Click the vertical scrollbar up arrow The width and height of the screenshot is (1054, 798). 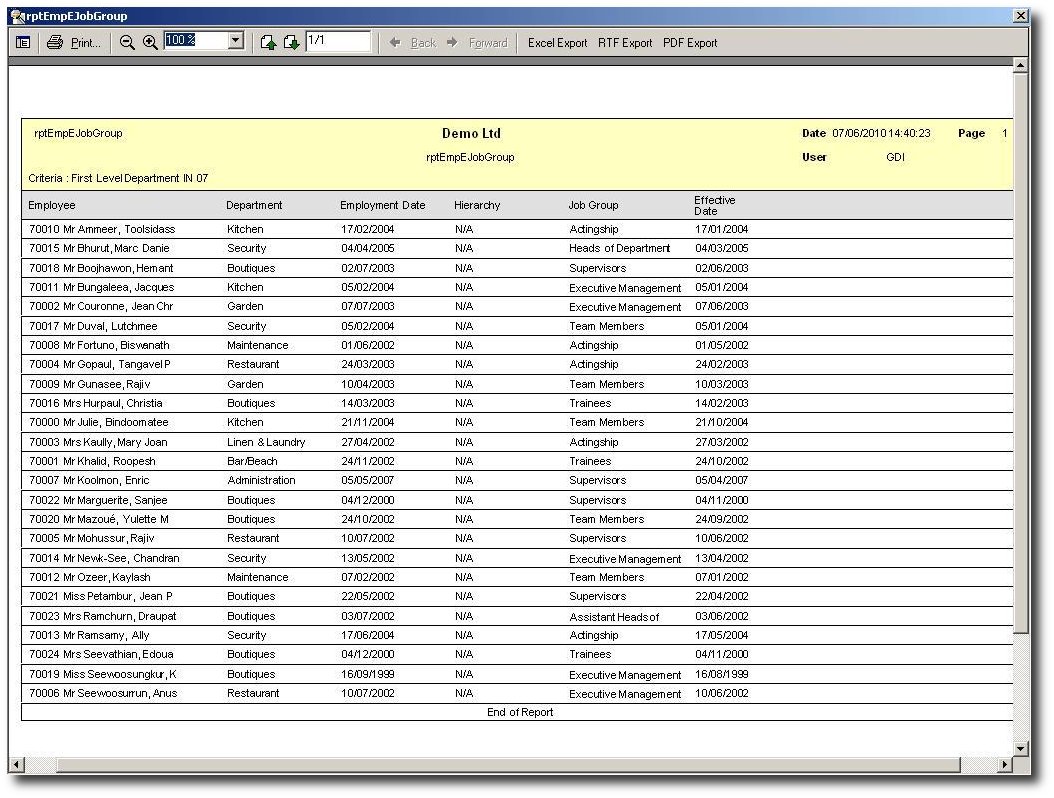(x=1020, y=66)
